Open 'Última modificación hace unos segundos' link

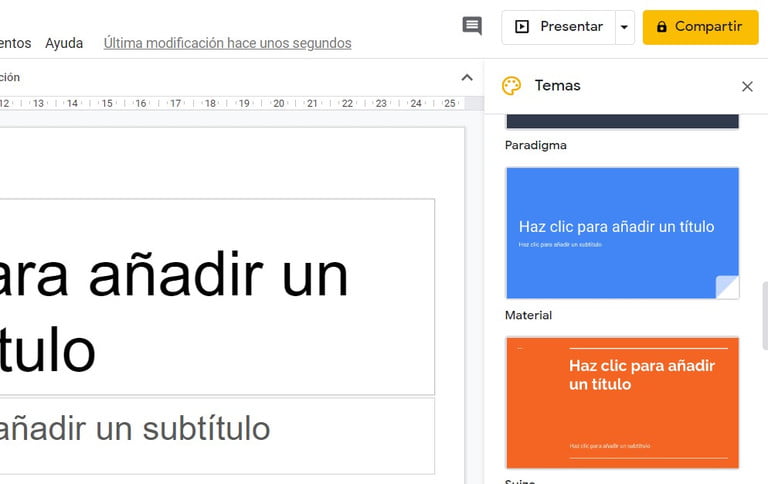227,43
